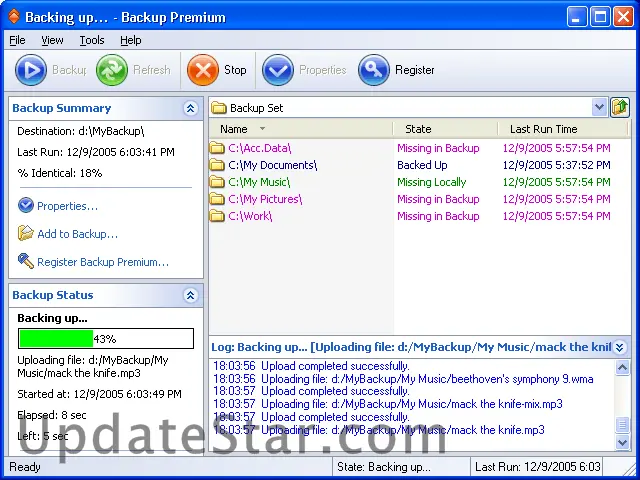Click the Destination: d:\MyBackup\ text
Viewport: 640px width, 480px height.
tap(80, 131)
